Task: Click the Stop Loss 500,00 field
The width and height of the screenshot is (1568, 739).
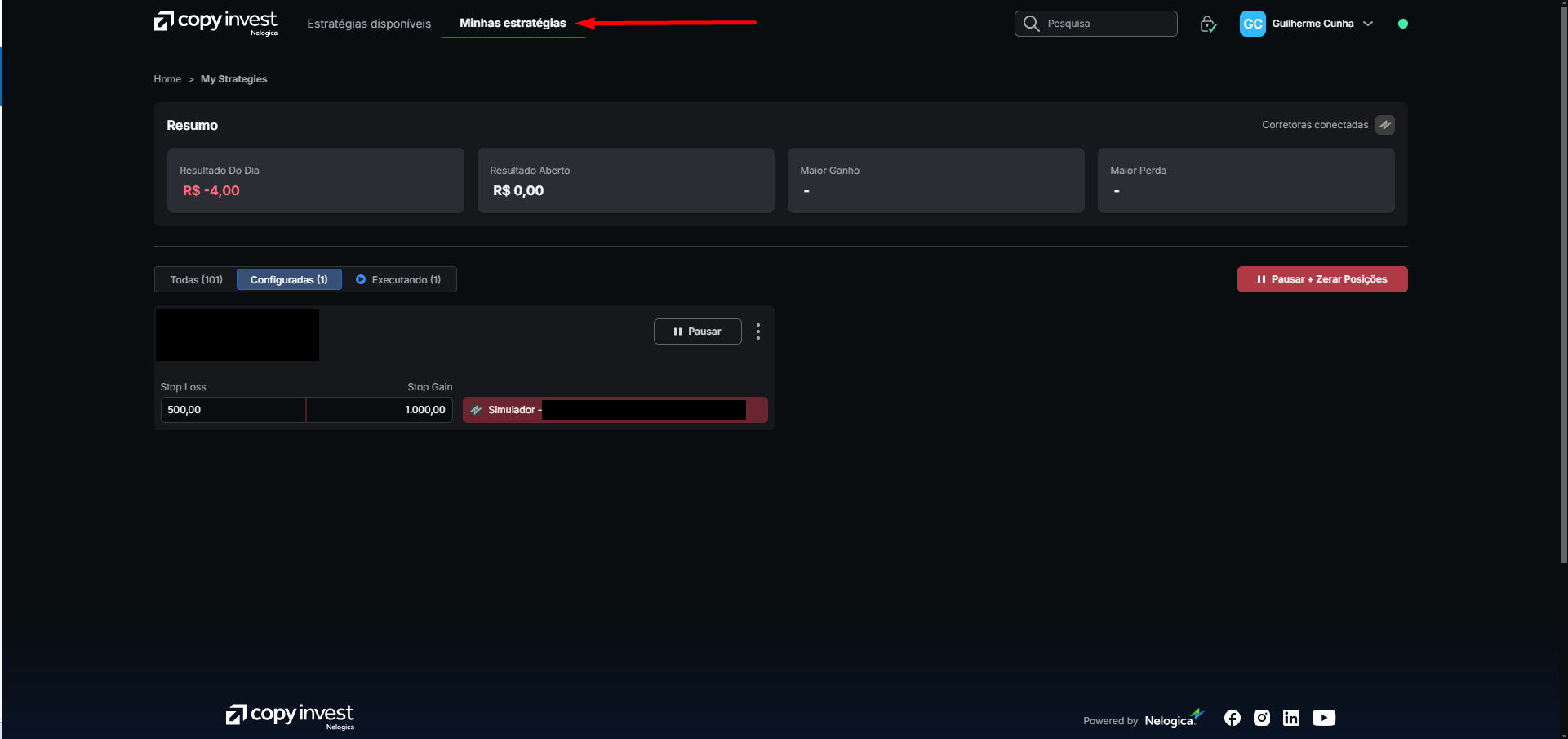Action: [x=233, y=410]
